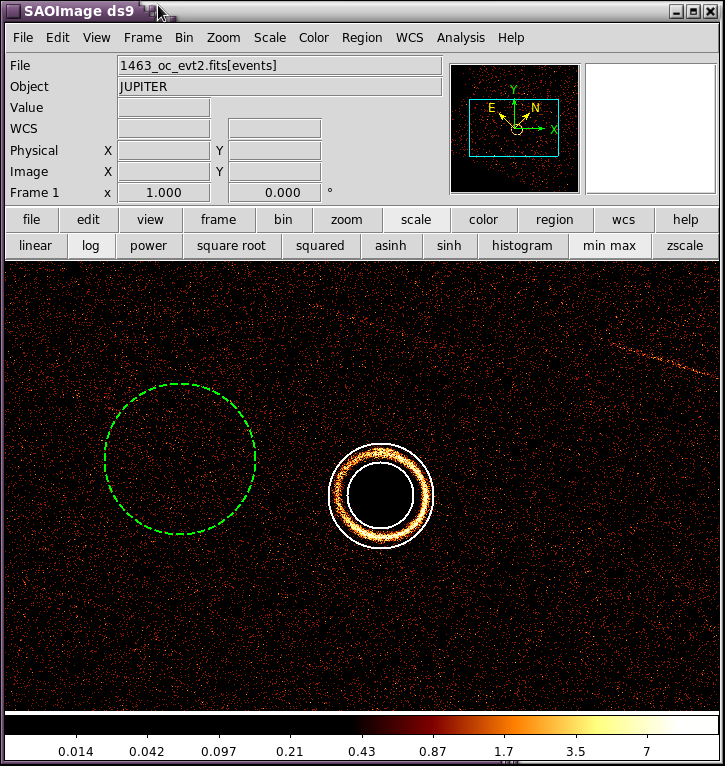Select the asinh scale button

pos(390,246)
